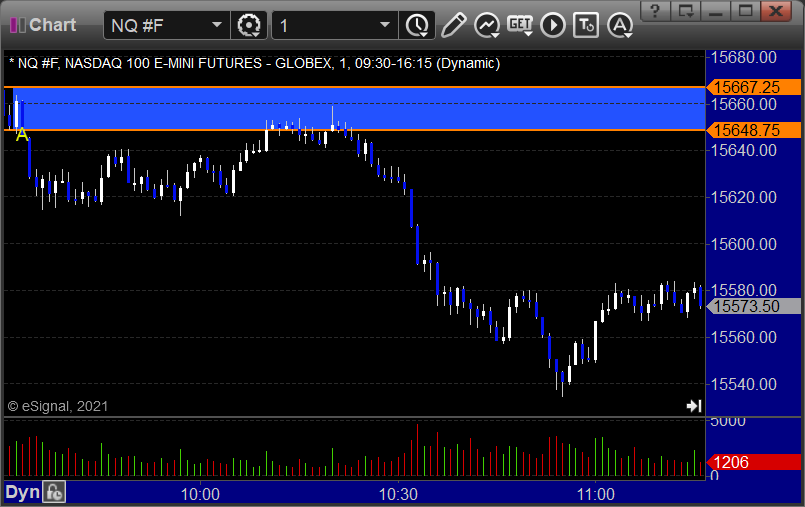Viewport: 805px width, 507px height.
Task: Click the 15667.25 orange price label
Action: (x=754, y=87)
